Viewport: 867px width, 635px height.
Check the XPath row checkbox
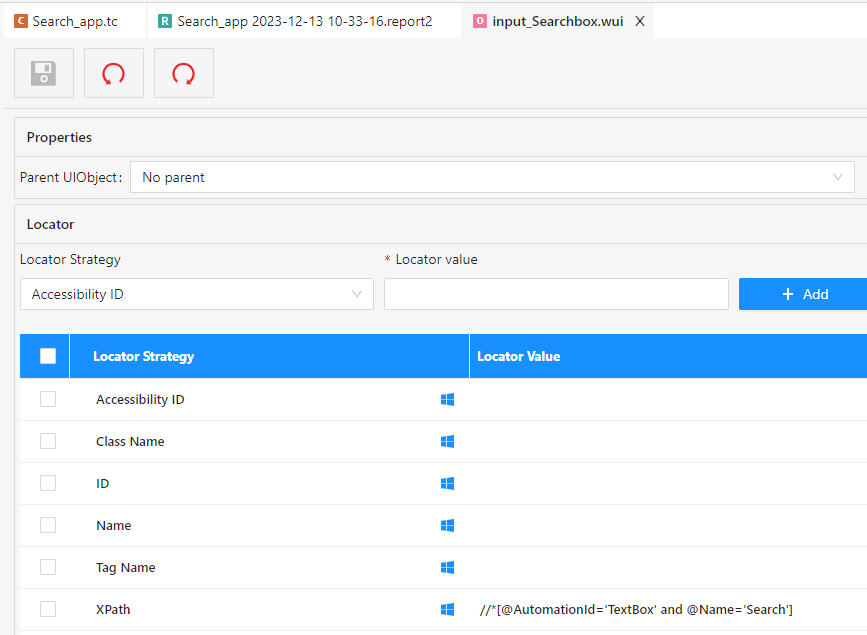pyautogui.click(x=48, y=610)
